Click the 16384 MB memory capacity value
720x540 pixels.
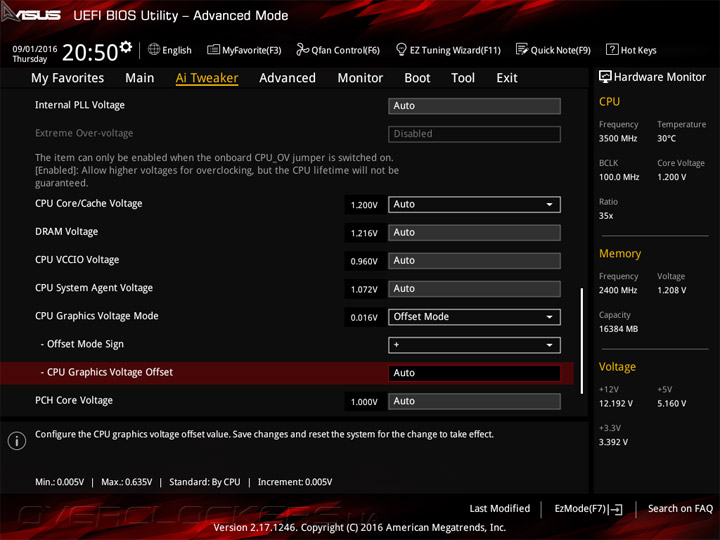618,329
